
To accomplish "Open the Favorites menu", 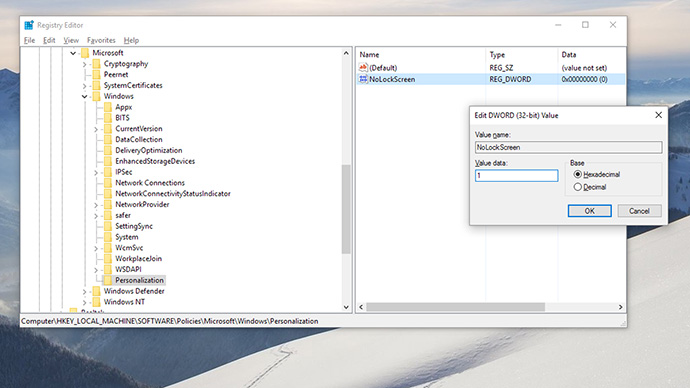I will click(101, 40).
